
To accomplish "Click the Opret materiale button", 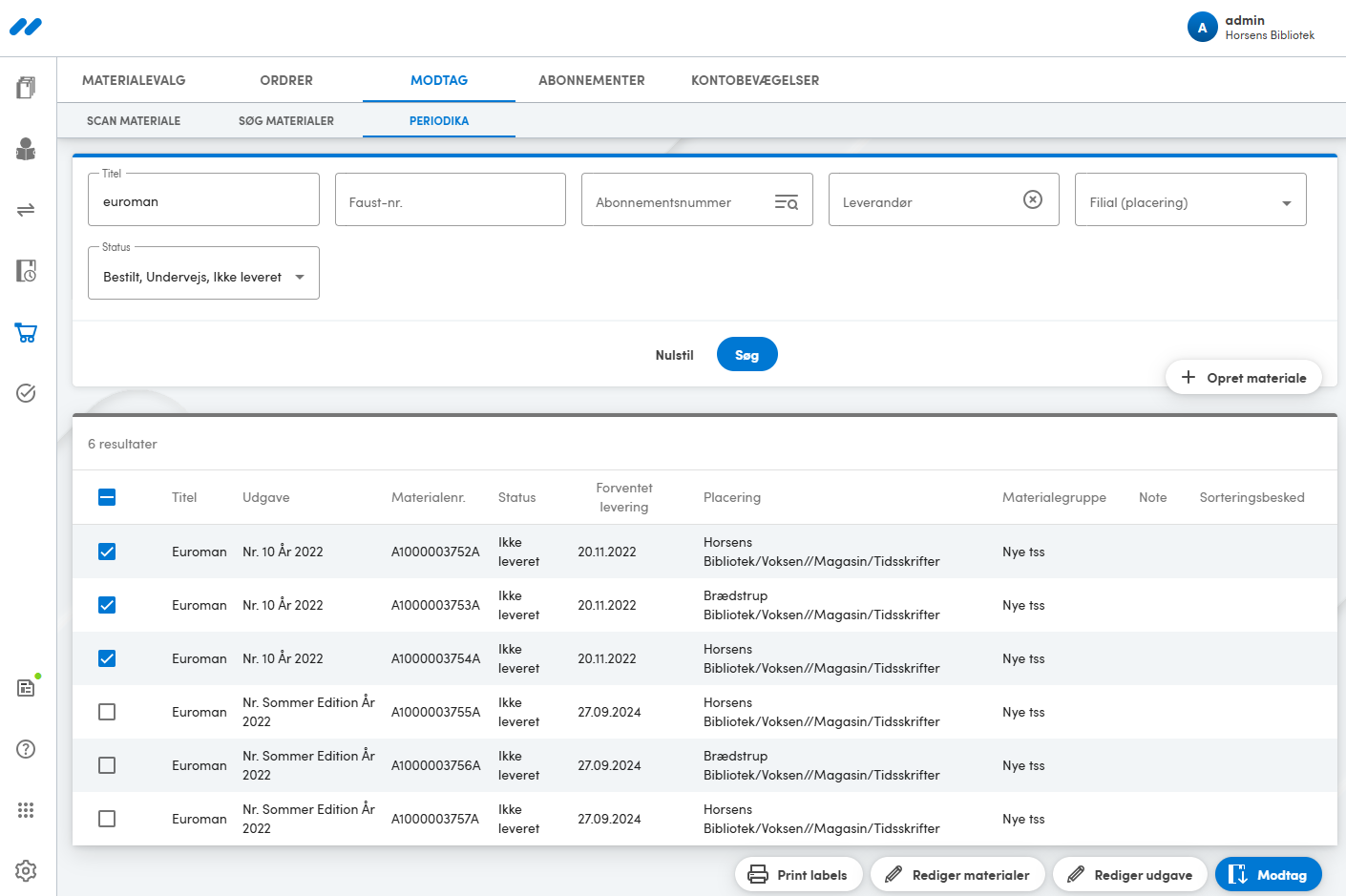I will pyautogui.click(x=1244, y=377).
